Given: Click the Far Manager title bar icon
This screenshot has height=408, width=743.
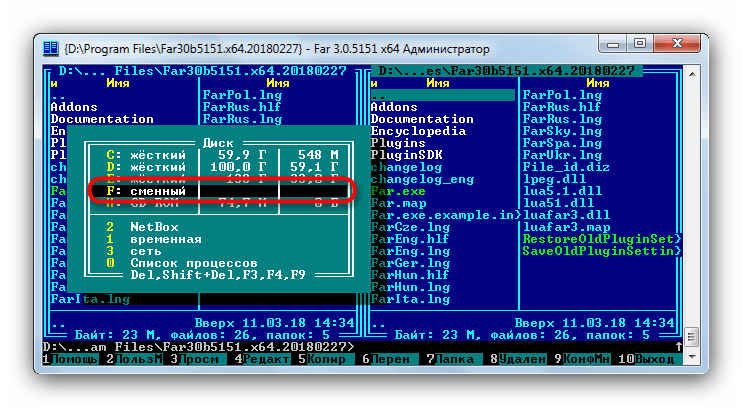Looking at the screenshot, I should pyautogui.click(x=51, y=48).
